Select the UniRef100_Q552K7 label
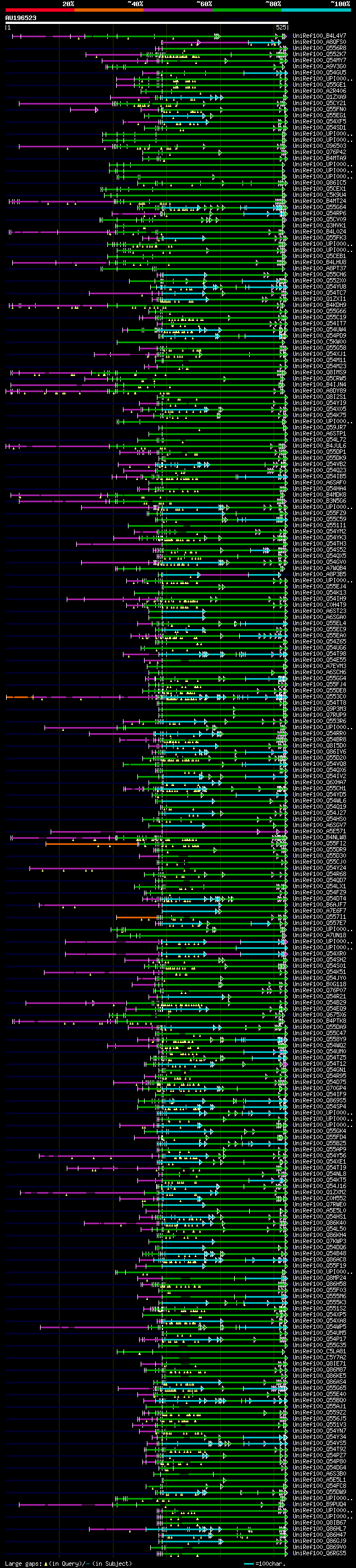356x1568 pixels. (x=319, y=54)
